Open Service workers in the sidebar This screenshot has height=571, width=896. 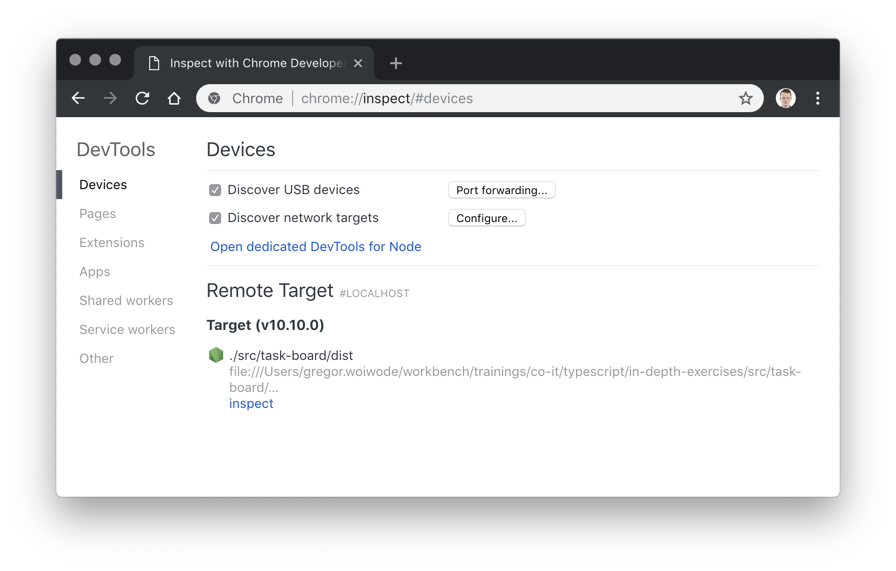(x=127, y=329)
